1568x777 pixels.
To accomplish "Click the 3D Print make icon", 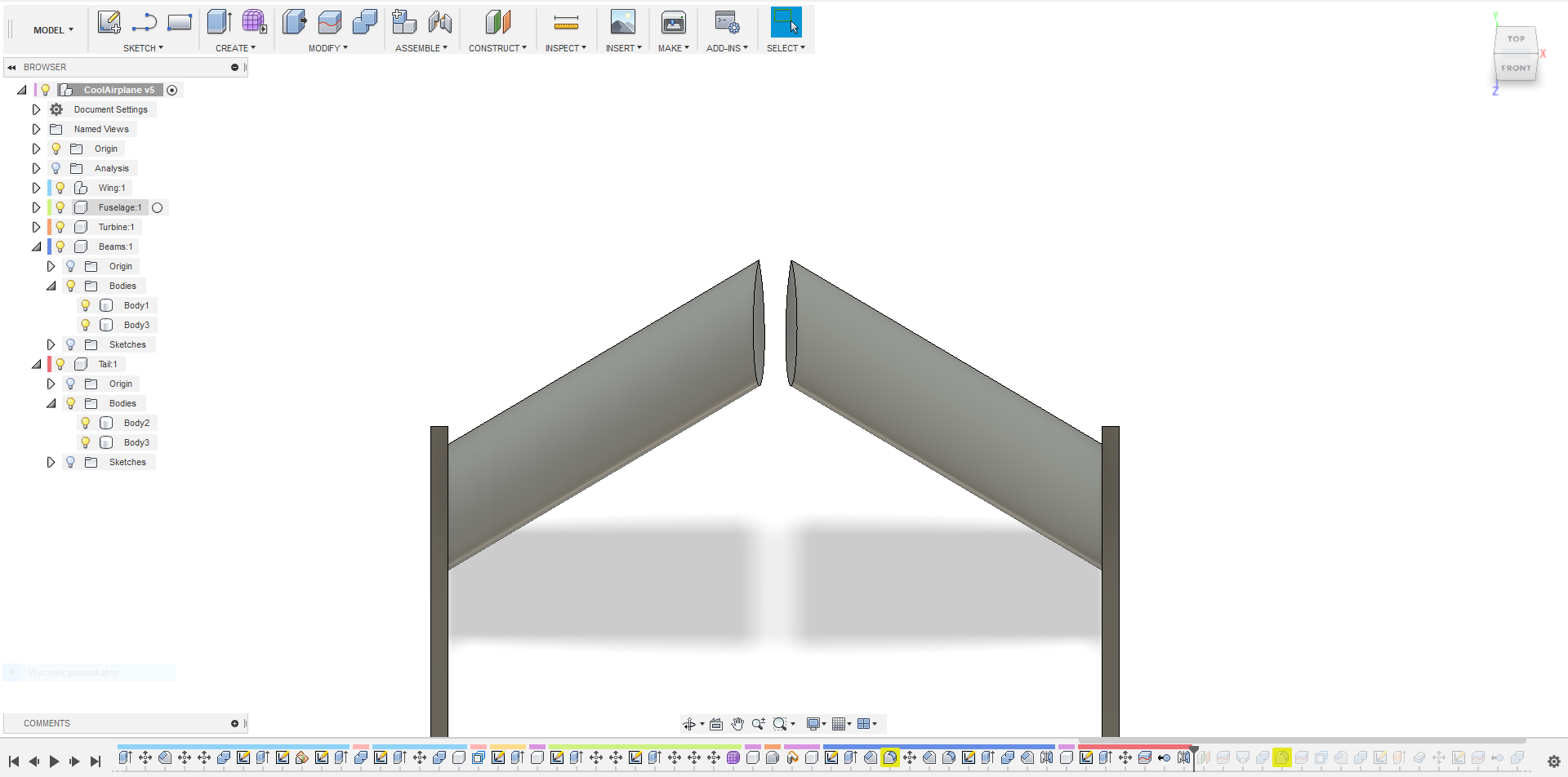I will 674,22.
